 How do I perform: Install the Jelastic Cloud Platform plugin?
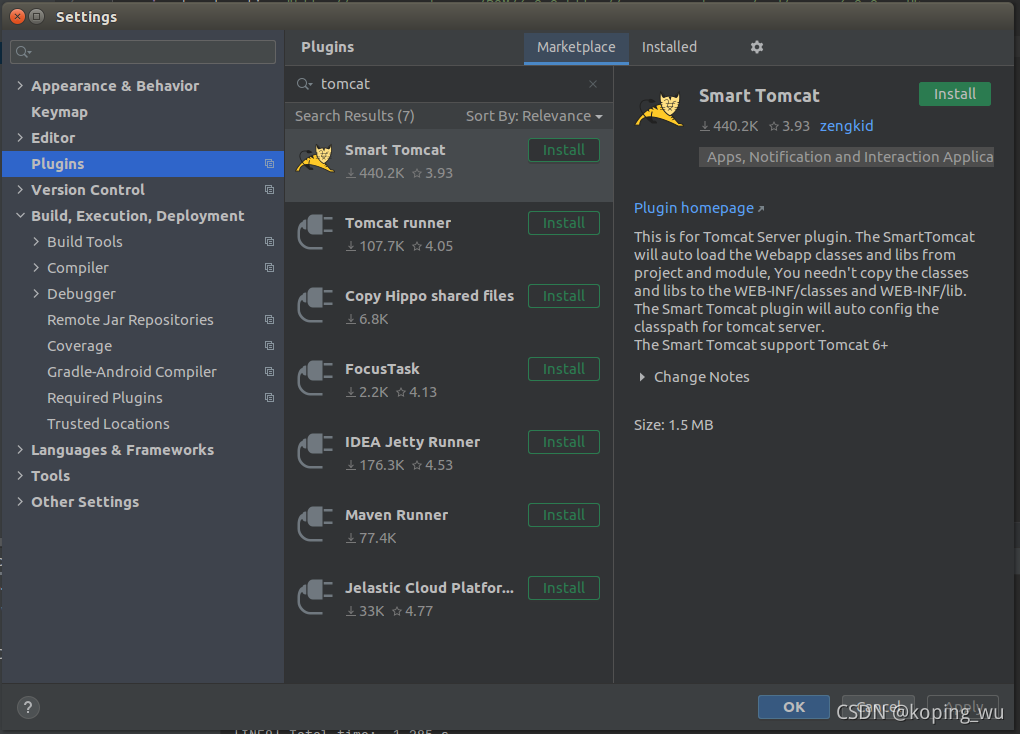pyautogui.click(x=564, y=588)
